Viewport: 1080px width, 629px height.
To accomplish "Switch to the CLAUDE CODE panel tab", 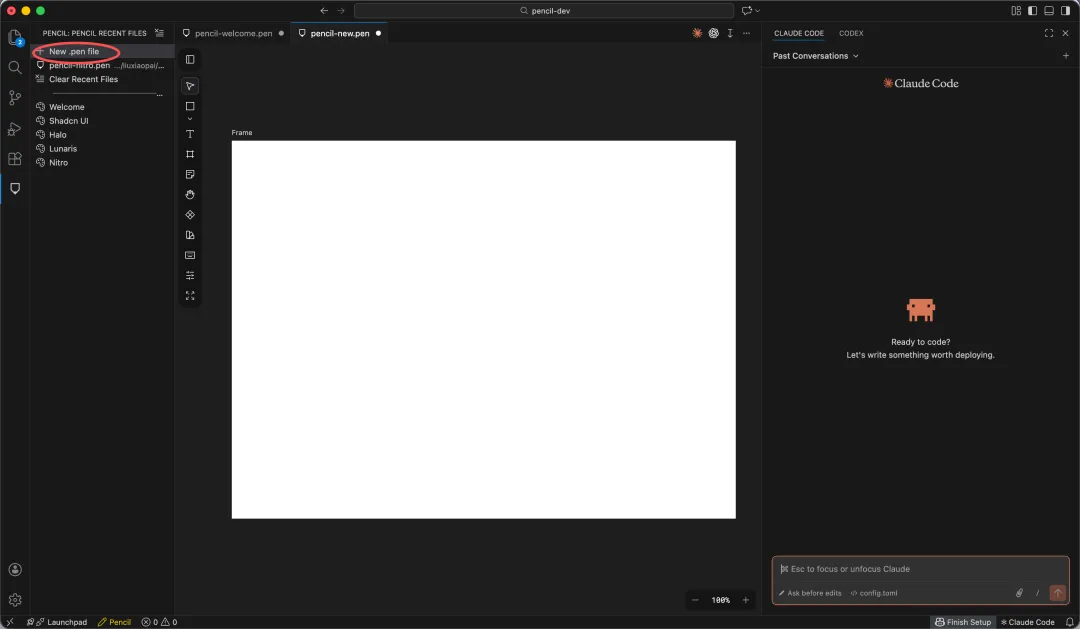I will [x=798, y=33].
